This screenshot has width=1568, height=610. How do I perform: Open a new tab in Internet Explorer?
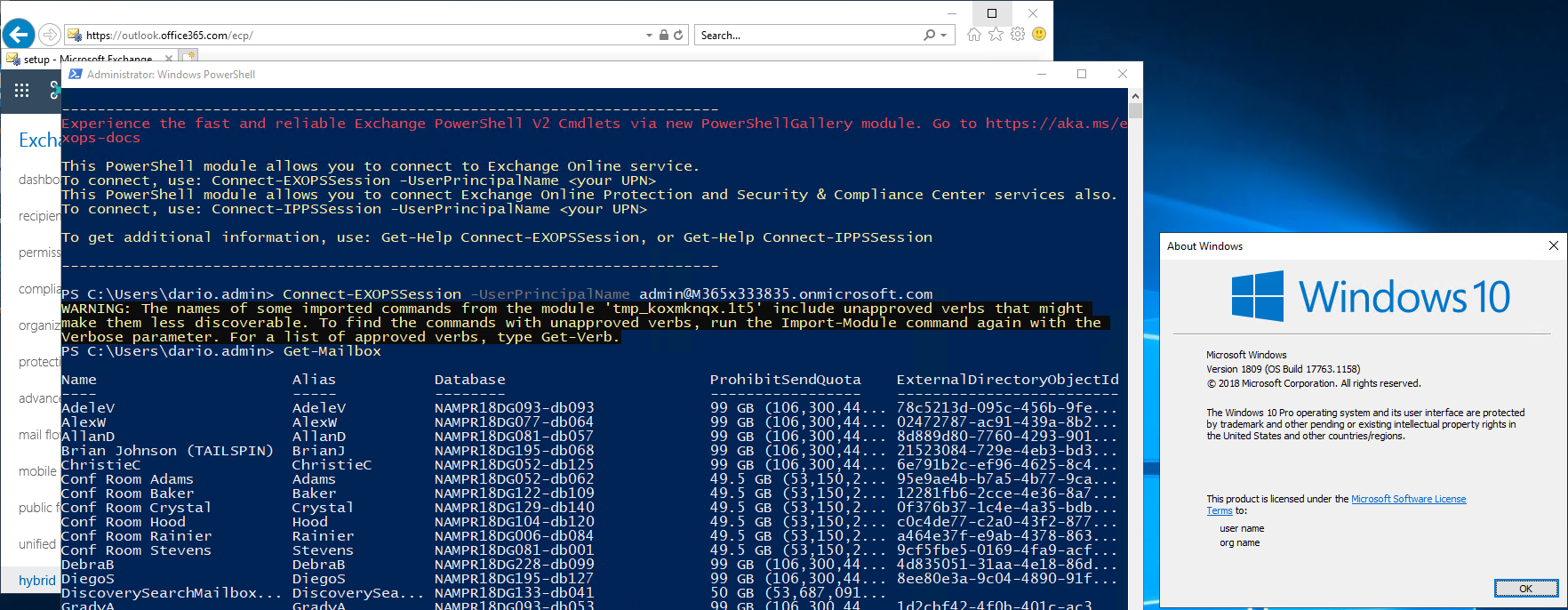(x=189, y=57)
